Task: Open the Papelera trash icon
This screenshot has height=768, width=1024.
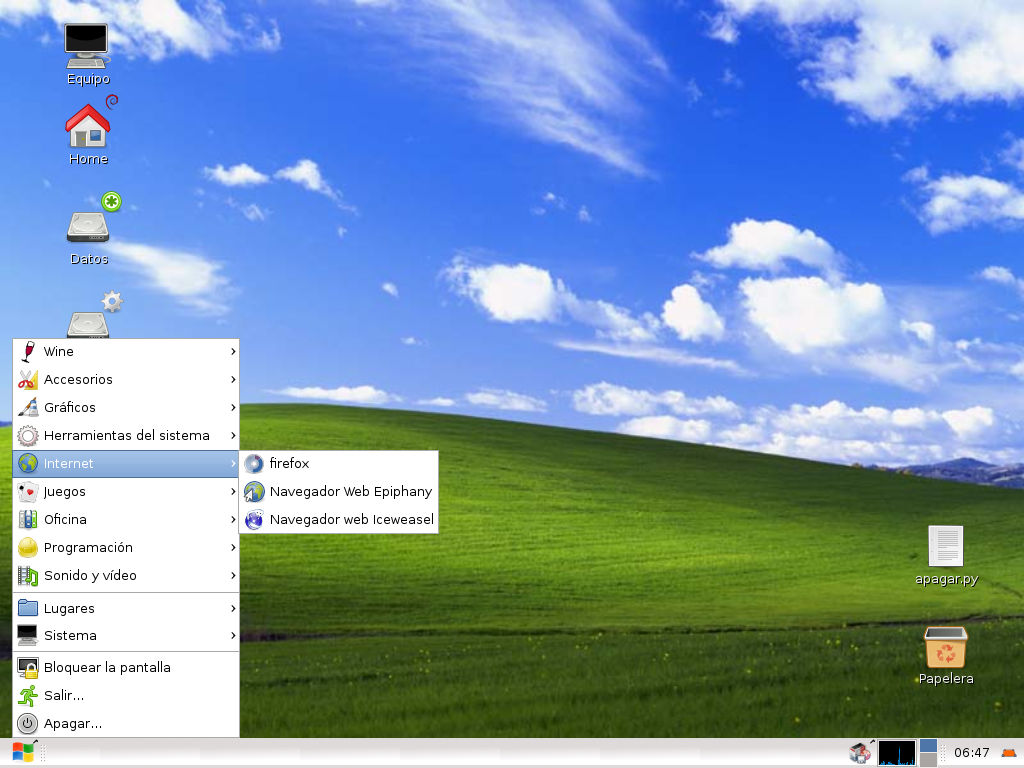Action: pyautogui.click(x=946, y=647)
